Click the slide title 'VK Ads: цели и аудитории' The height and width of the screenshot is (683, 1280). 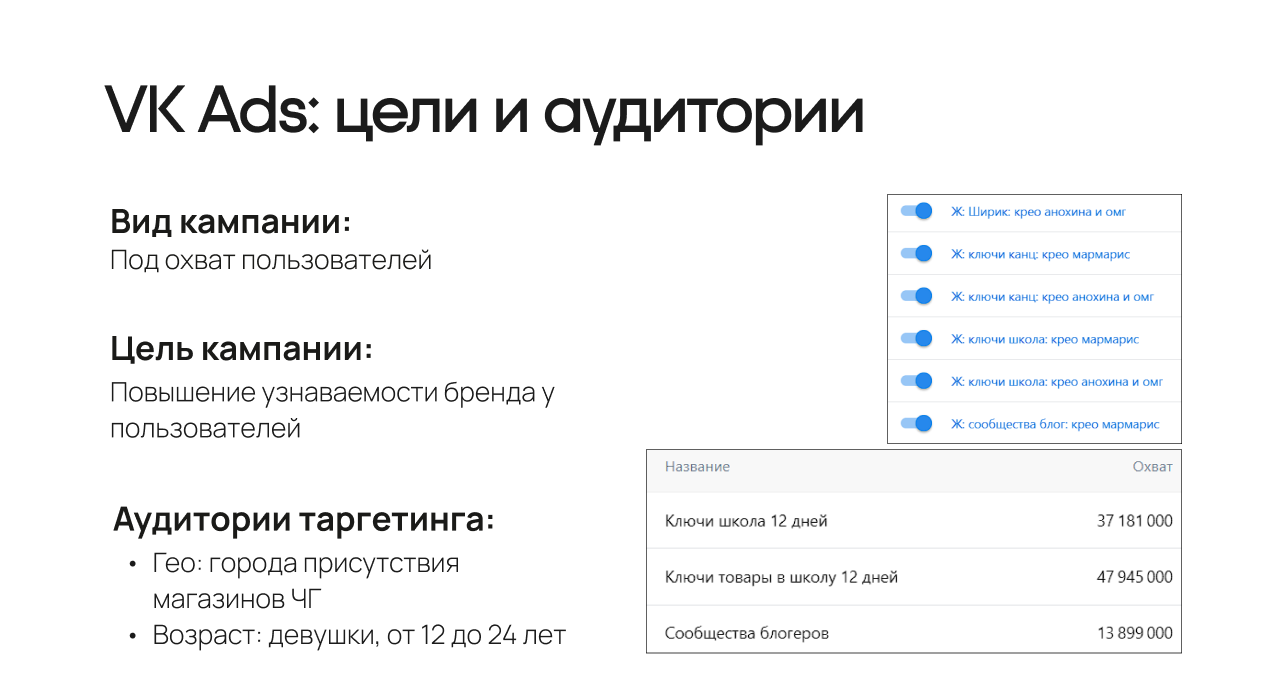(x=484, y=112)
